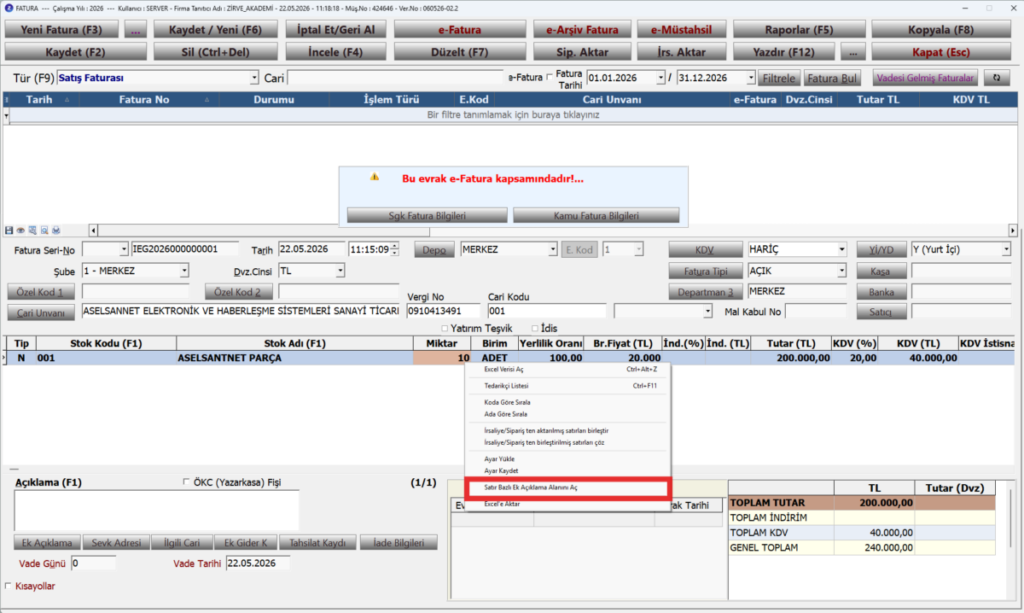The image size is (1024, 613).
Task: Click the floppy disk save icon below grid
Action: point(8,230)
